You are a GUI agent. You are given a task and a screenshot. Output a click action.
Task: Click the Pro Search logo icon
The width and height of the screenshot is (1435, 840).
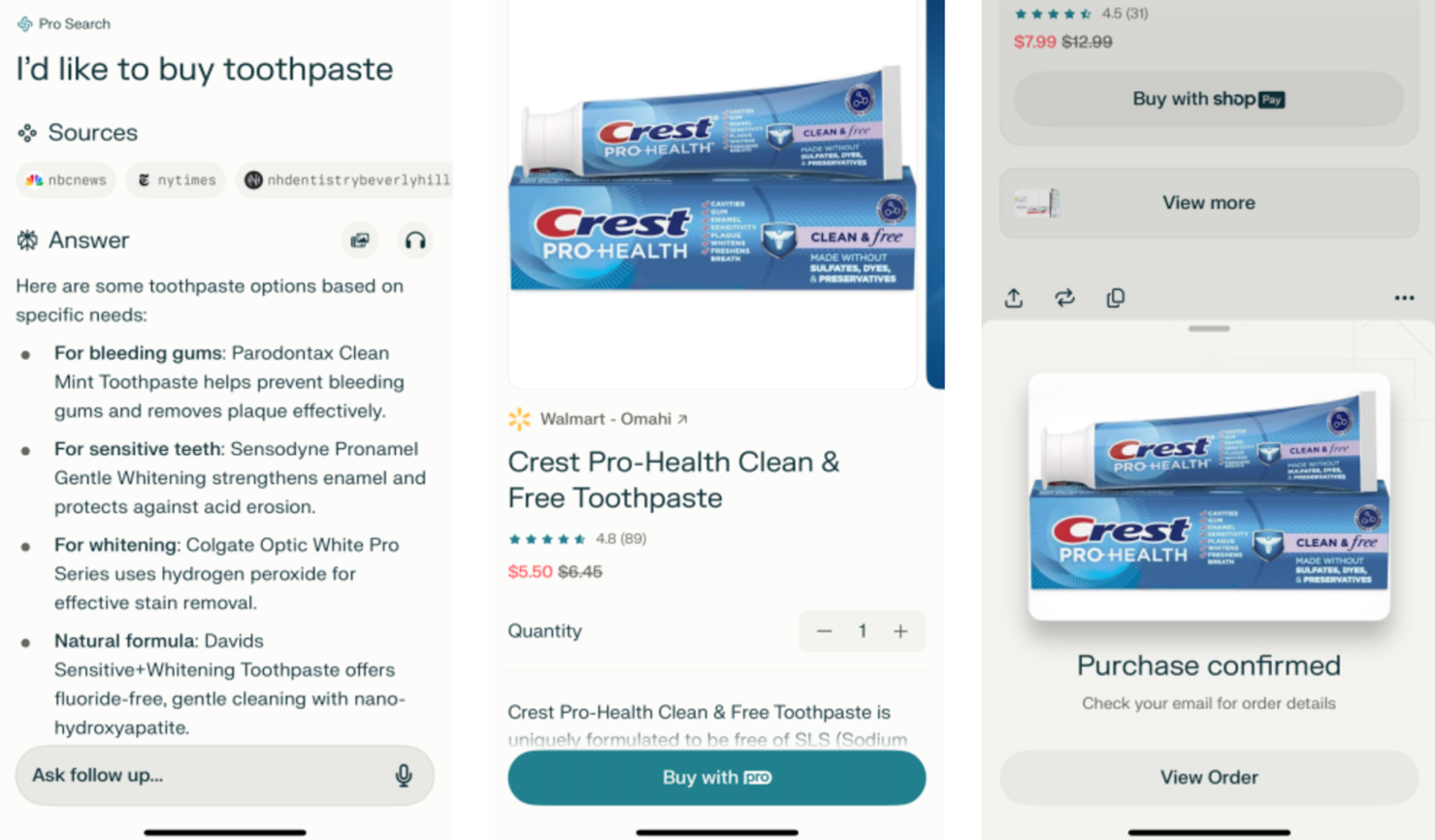pyautogui.click(x=24, y=23)
